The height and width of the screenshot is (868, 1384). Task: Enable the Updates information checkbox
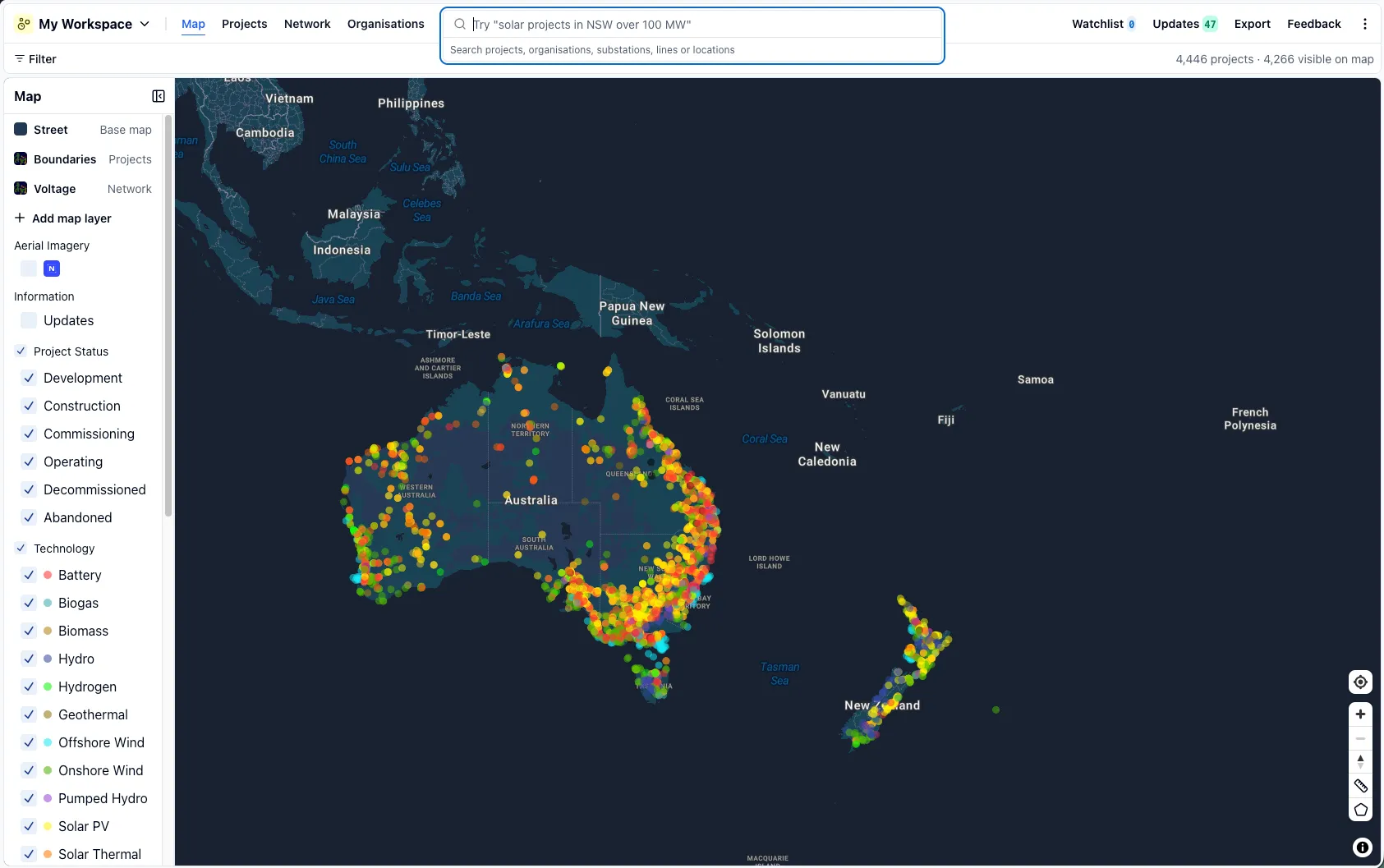pyautogui.click(x=29, y=320)
